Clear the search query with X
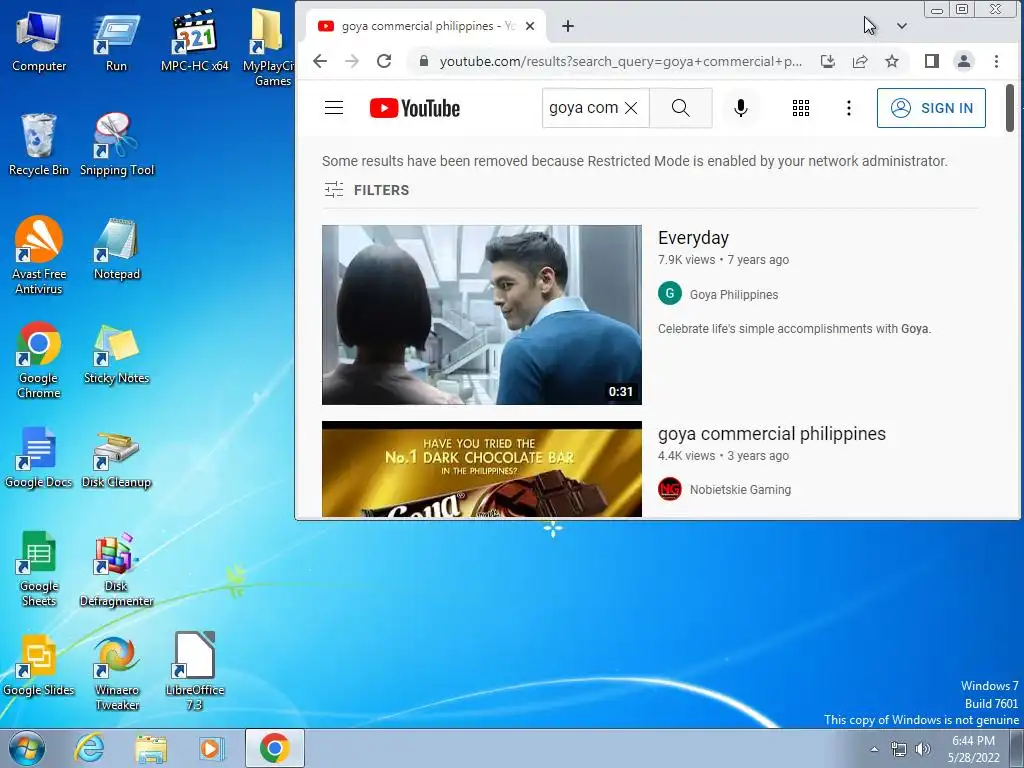Viewport: 1024px width, 768px height. [x=631, y=108]
